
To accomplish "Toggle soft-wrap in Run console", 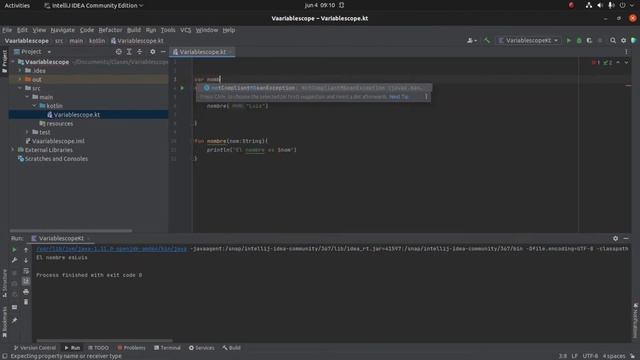I will point(26,271).
